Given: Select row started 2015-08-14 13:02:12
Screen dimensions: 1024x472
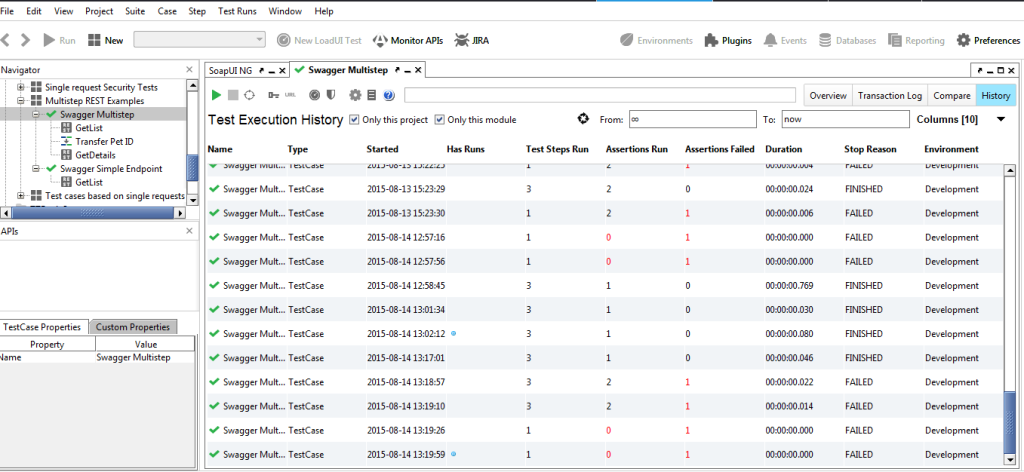Looking at the screenshot, I should pyautogui.click(x=605, y=334).
